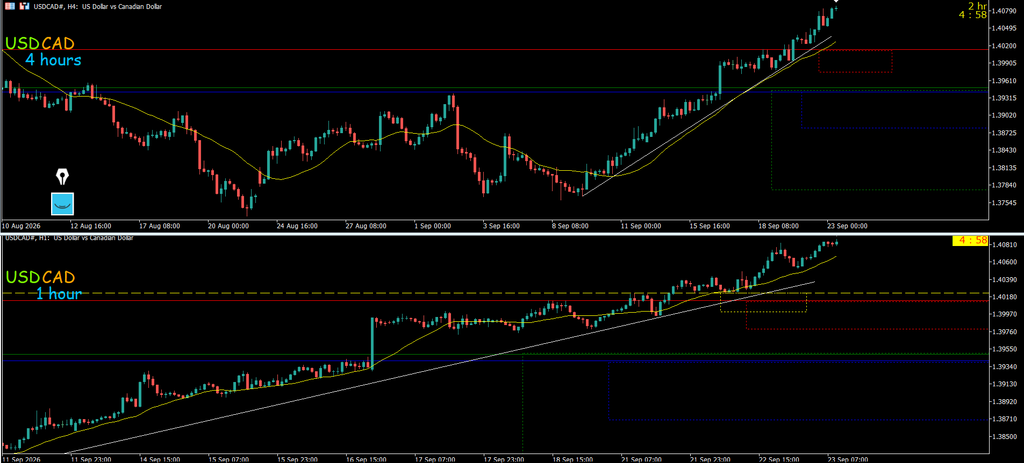The image size is (1024, 463).
Task: Click the USDCAD label in the H4 chart
Action: pos(40,44)
